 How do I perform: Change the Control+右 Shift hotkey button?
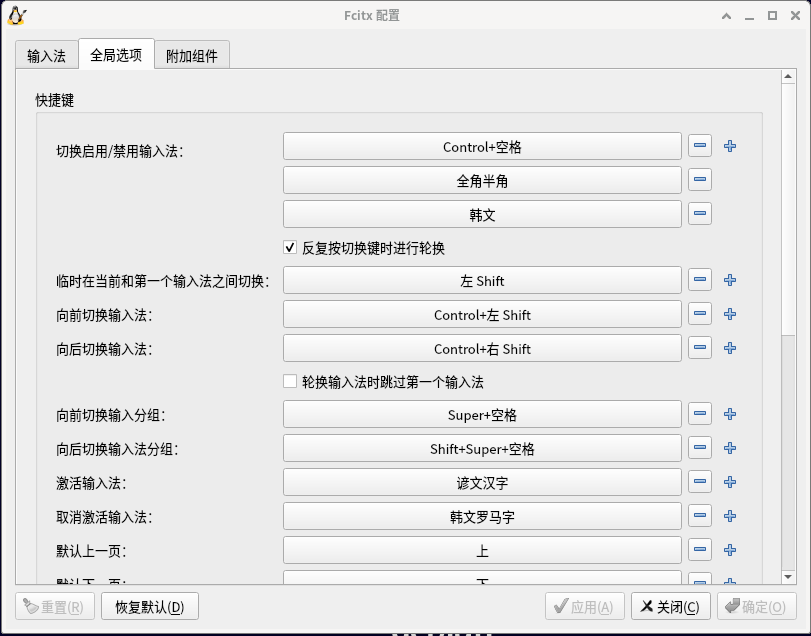482,349
